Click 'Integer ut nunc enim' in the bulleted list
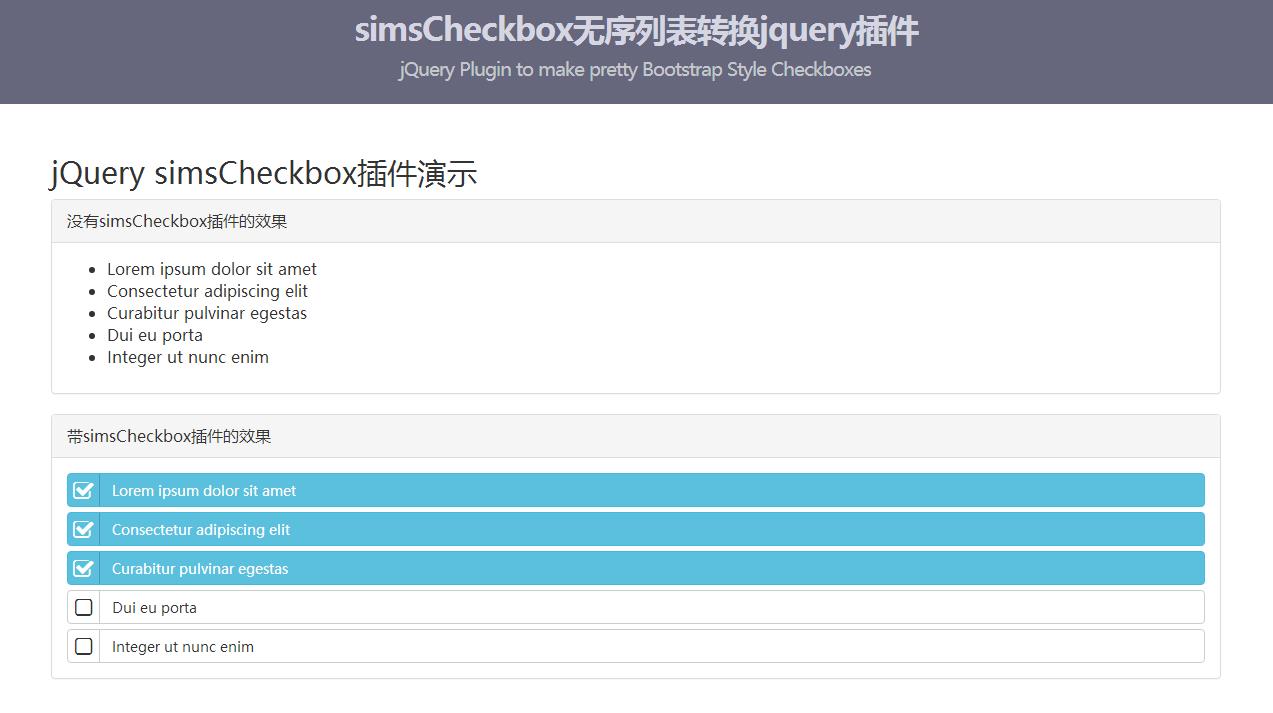This screenshot has width=1273, height=713. click(x=188, y=357)
